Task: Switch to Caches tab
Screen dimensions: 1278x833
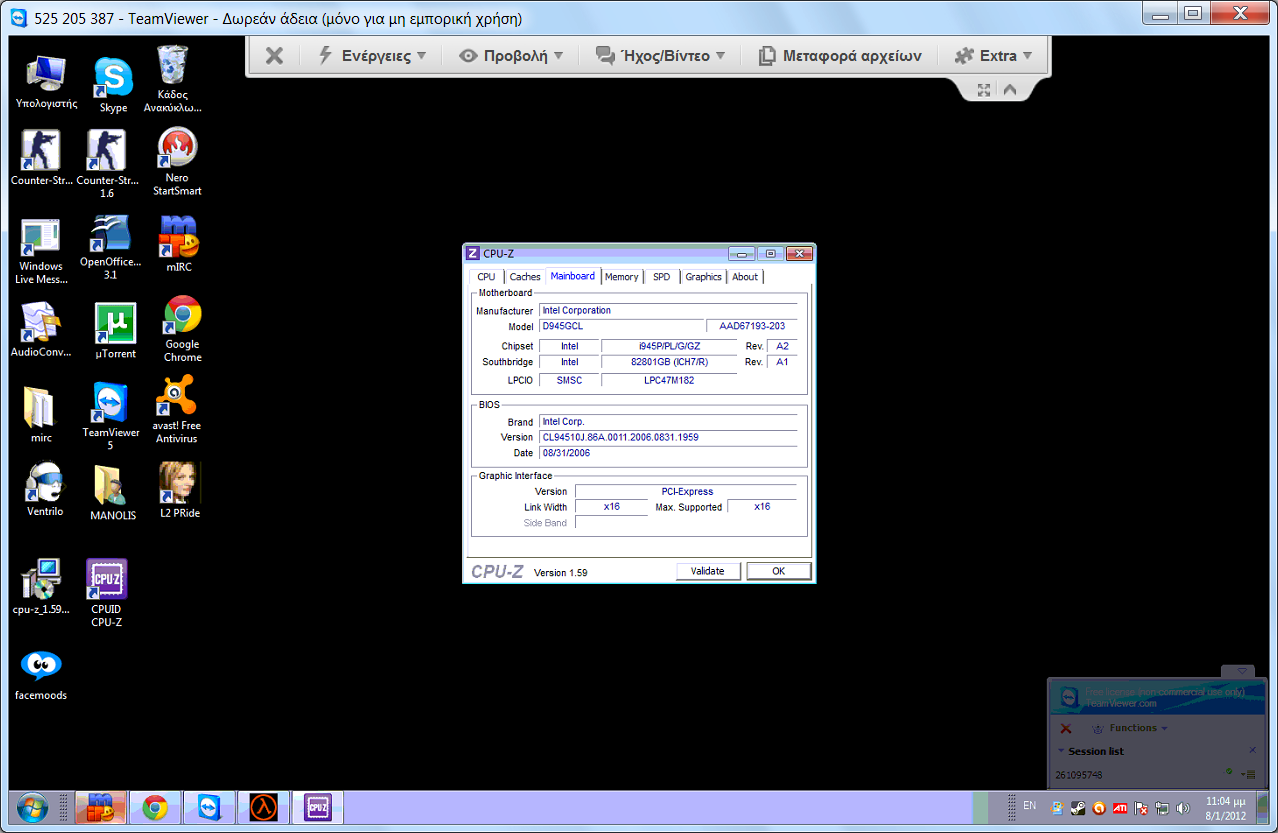Action: tap(525, 277)
